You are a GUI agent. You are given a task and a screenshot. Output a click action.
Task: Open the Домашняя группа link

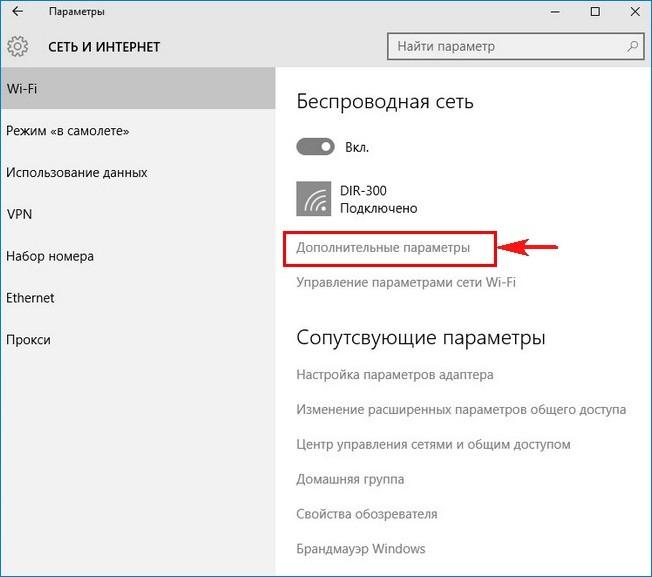350,479
